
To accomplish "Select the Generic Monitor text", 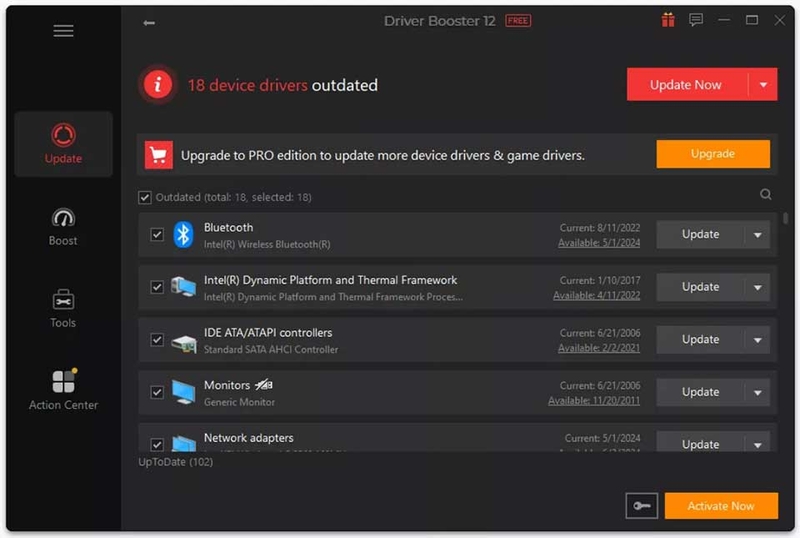I will 239,402.
